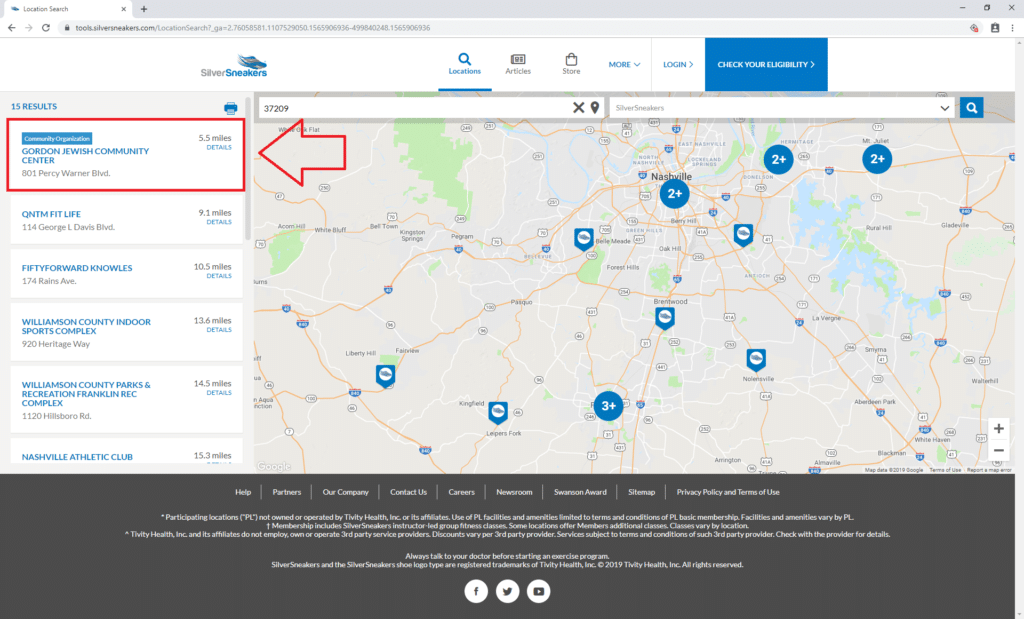Screen dimensions: 1024x619
Task: Click the results list scrollbar
Action: (248, 170)
